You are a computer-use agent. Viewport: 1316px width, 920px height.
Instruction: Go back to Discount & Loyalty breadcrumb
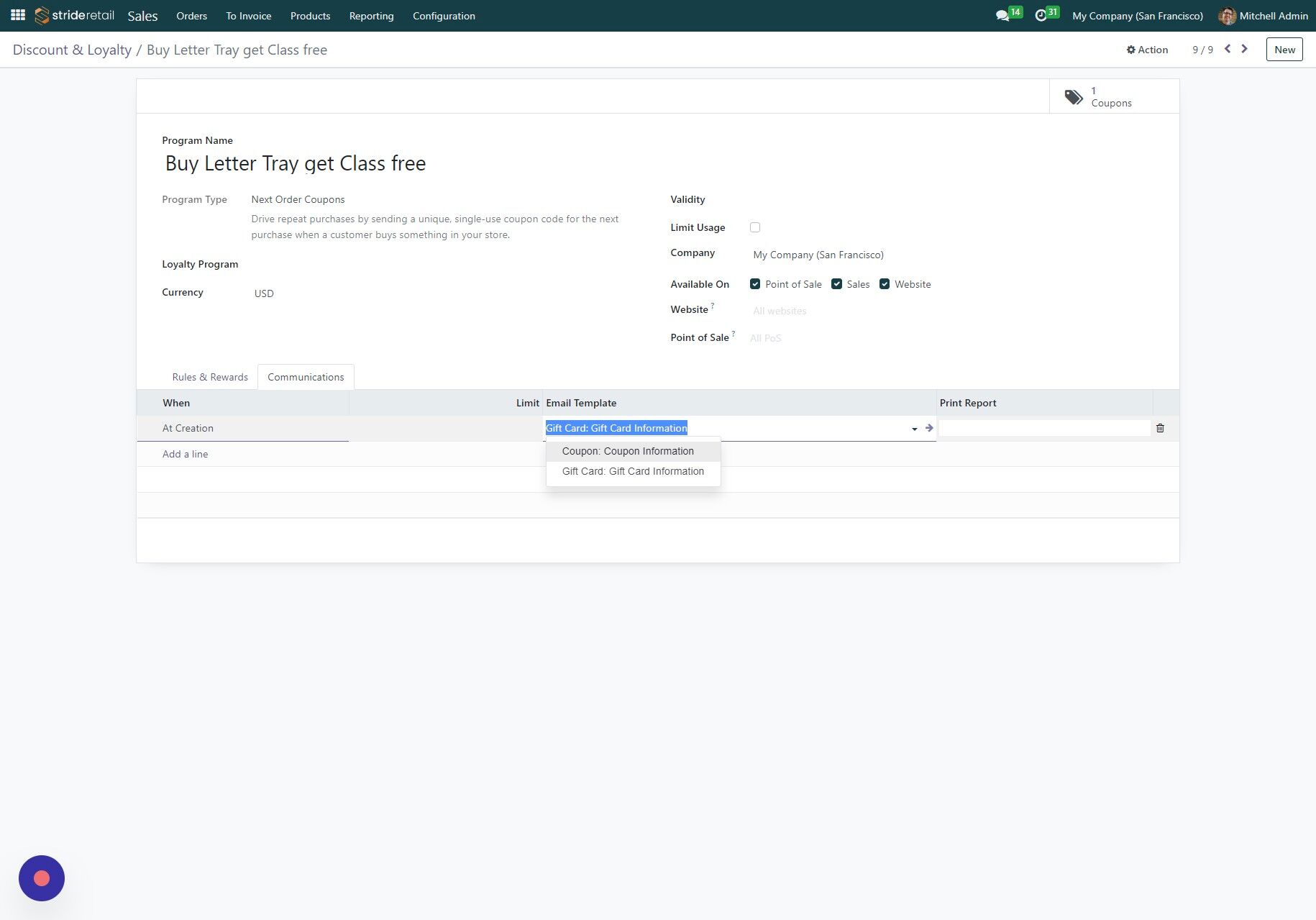coord(72,50)
